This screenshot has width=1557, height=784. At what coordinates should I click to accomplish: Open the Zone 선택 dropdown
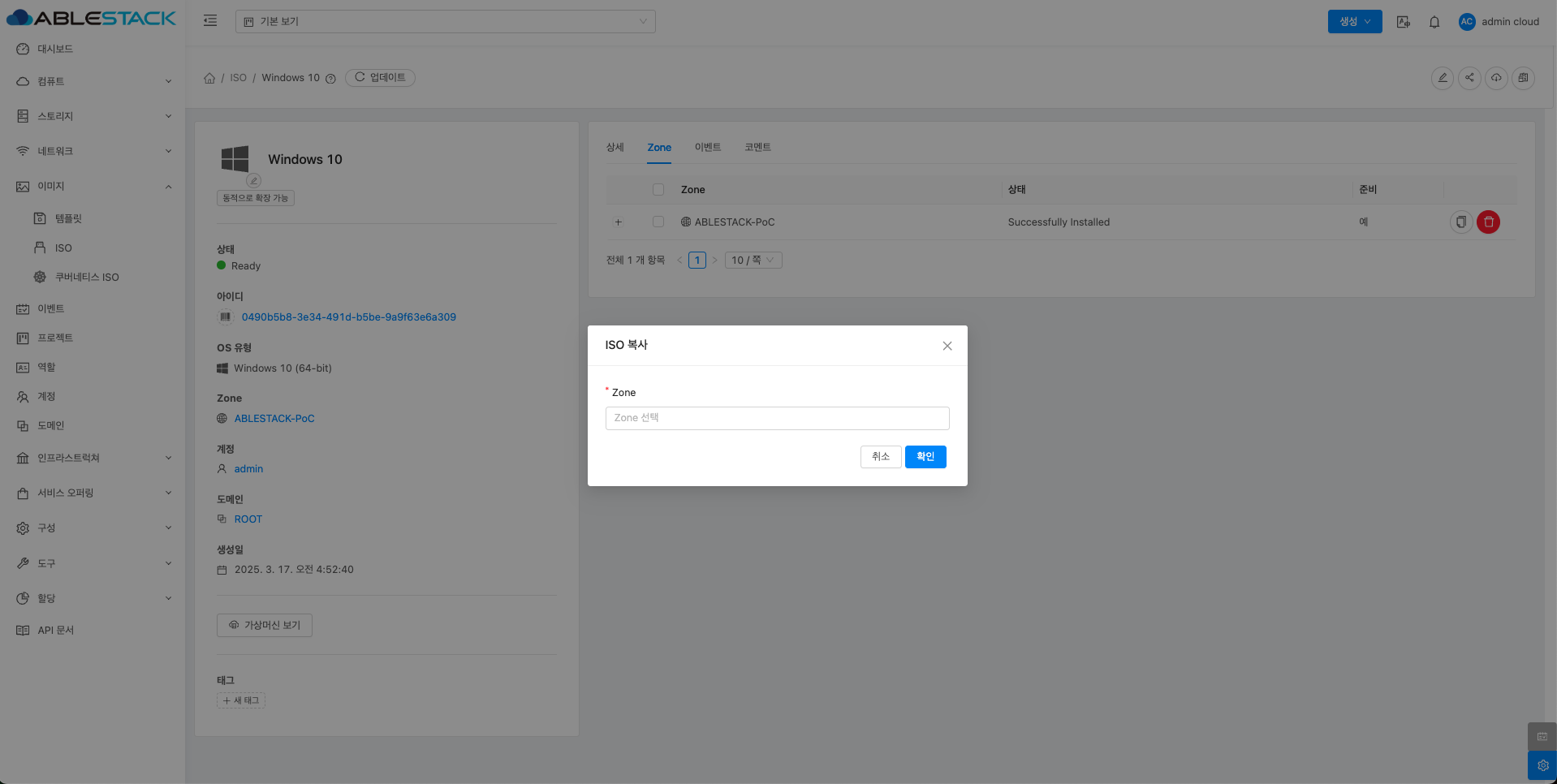click(777, 418)
